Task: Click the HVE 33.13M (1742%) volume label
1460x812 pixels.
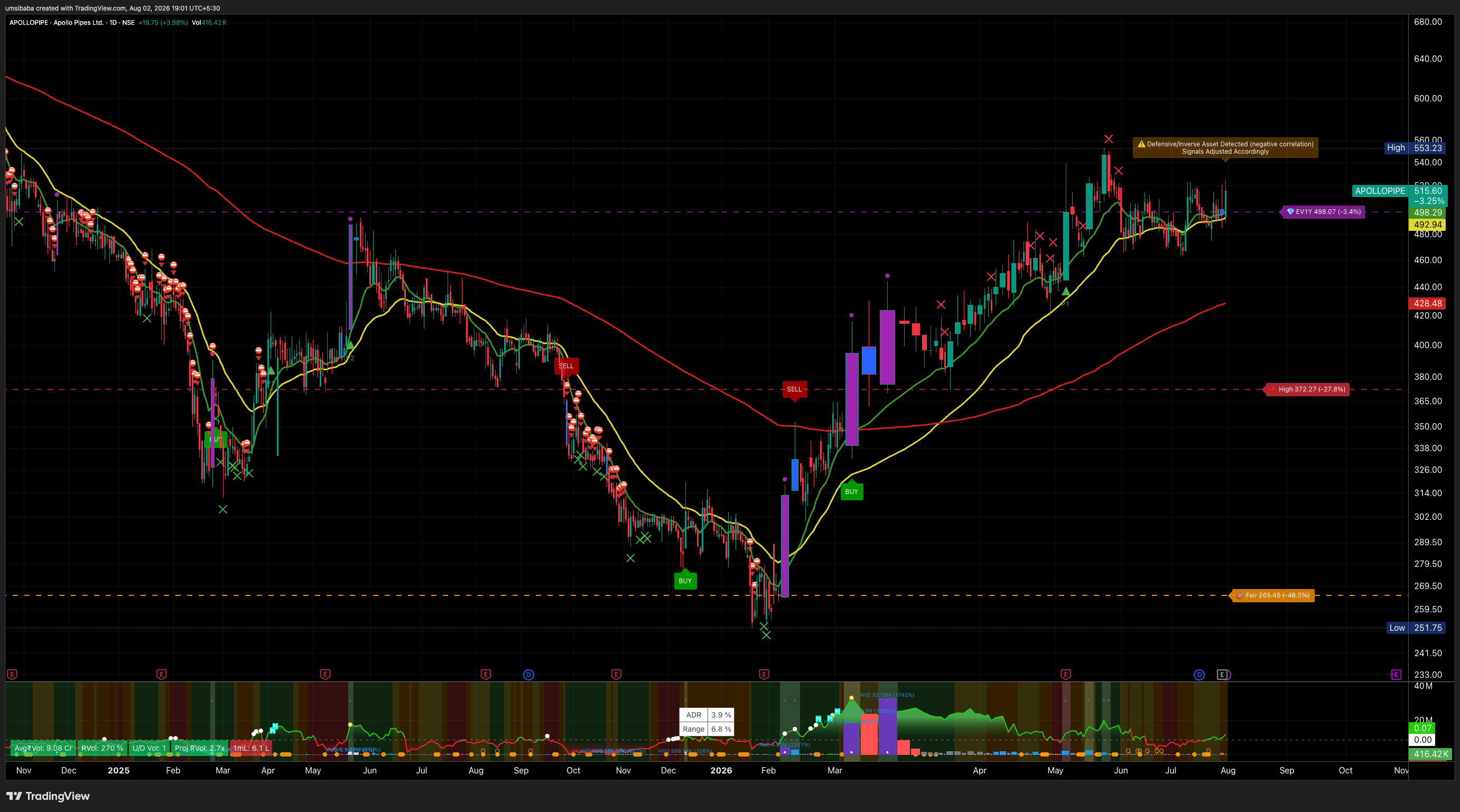Action: click(887, 695)
